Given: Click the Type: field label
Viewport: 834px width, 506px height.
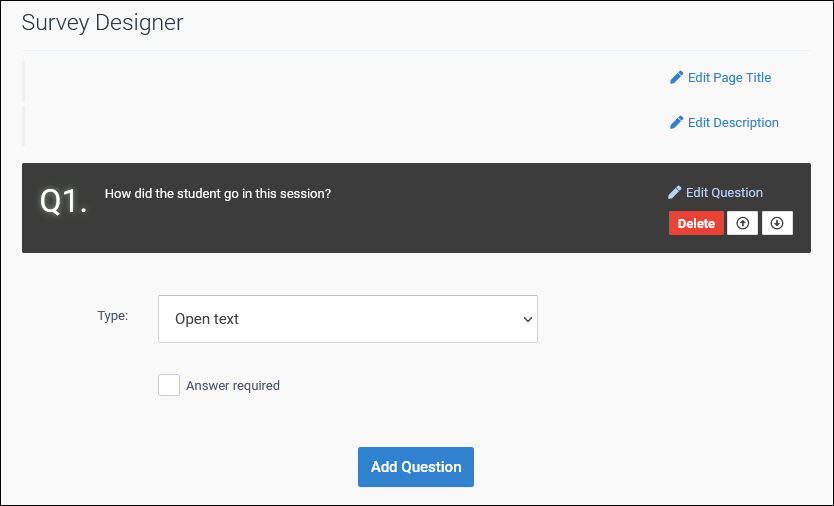Looking at the screenshot, I should pos(112,315).
